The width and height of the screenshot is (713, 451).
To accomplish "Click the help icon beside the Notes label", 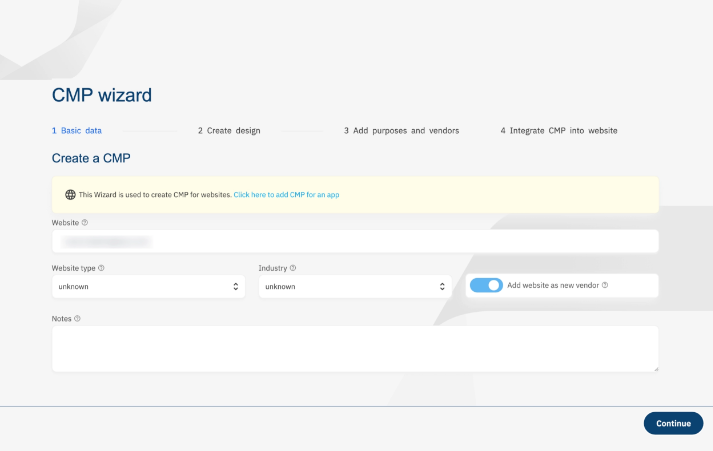I will 77,319.
